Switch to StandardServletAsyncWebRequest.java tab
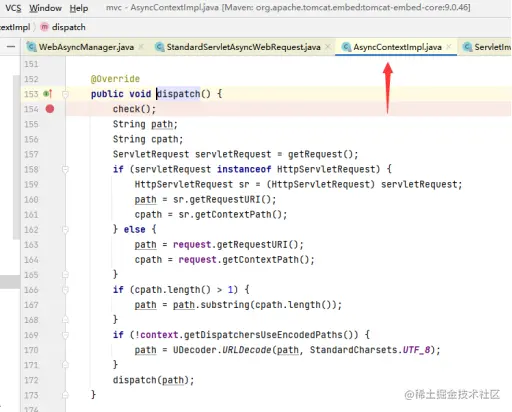 [243, 47]
